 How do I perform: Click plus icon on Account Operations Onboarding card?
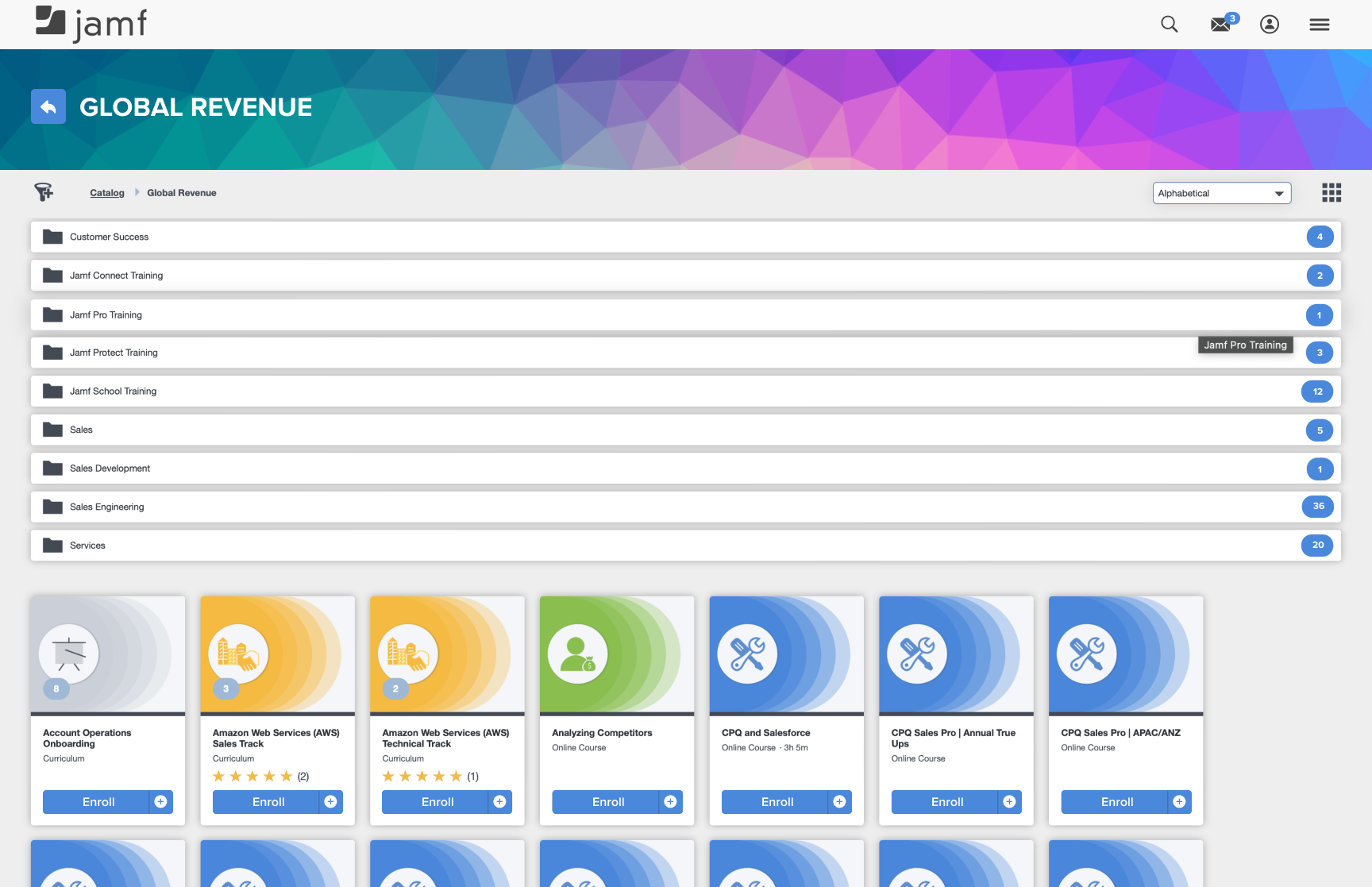(x=161, y=802)
